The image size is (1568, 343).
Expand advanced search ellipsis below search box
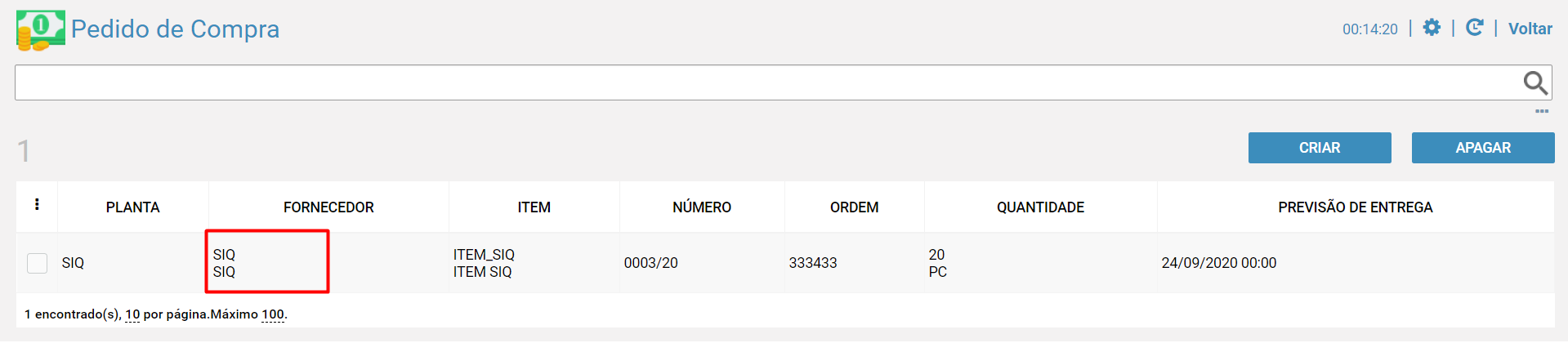coord(1542,111)
